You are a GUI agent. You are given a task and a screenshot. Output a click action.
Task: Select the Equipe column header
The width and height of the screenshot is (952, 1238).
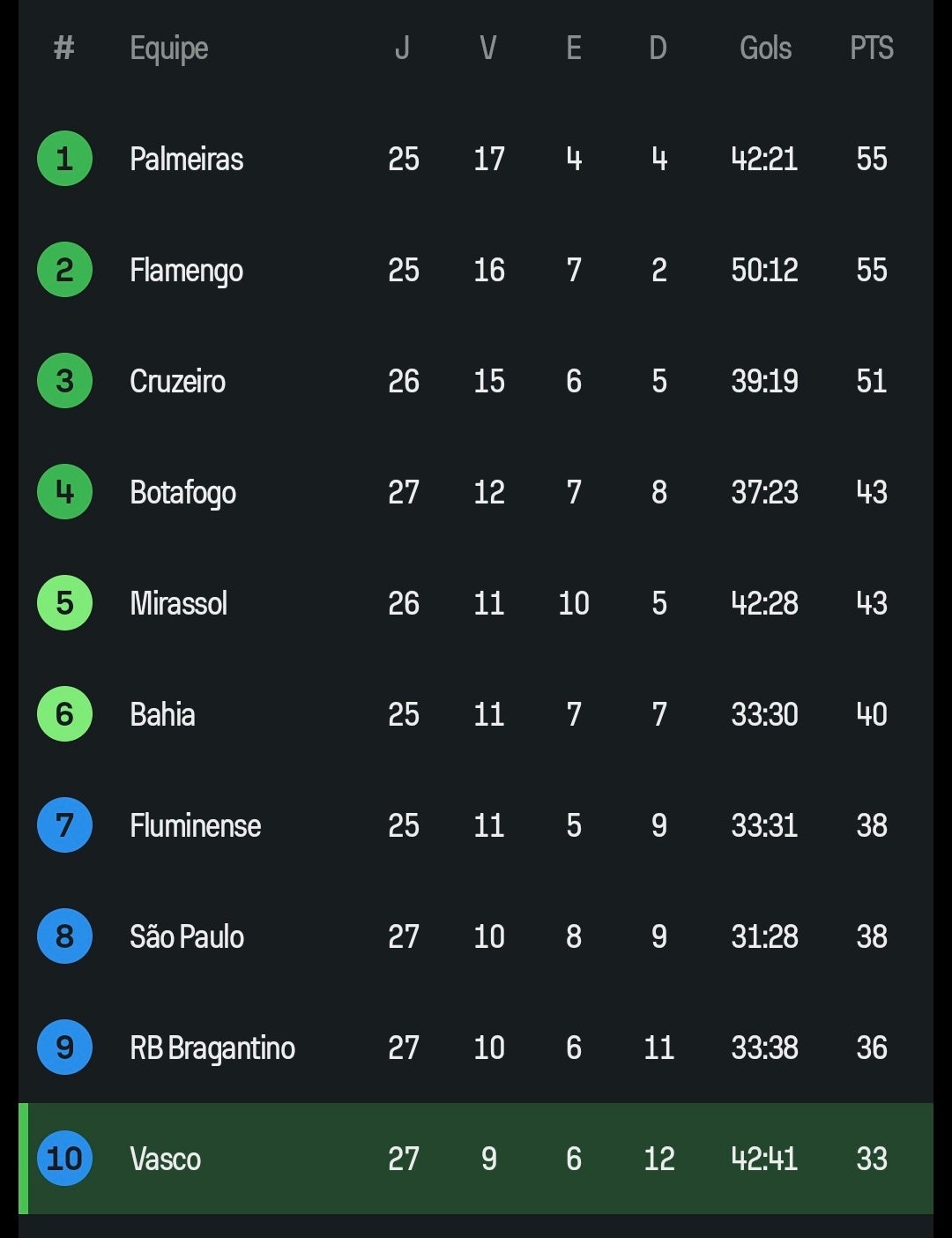(169, 48)
